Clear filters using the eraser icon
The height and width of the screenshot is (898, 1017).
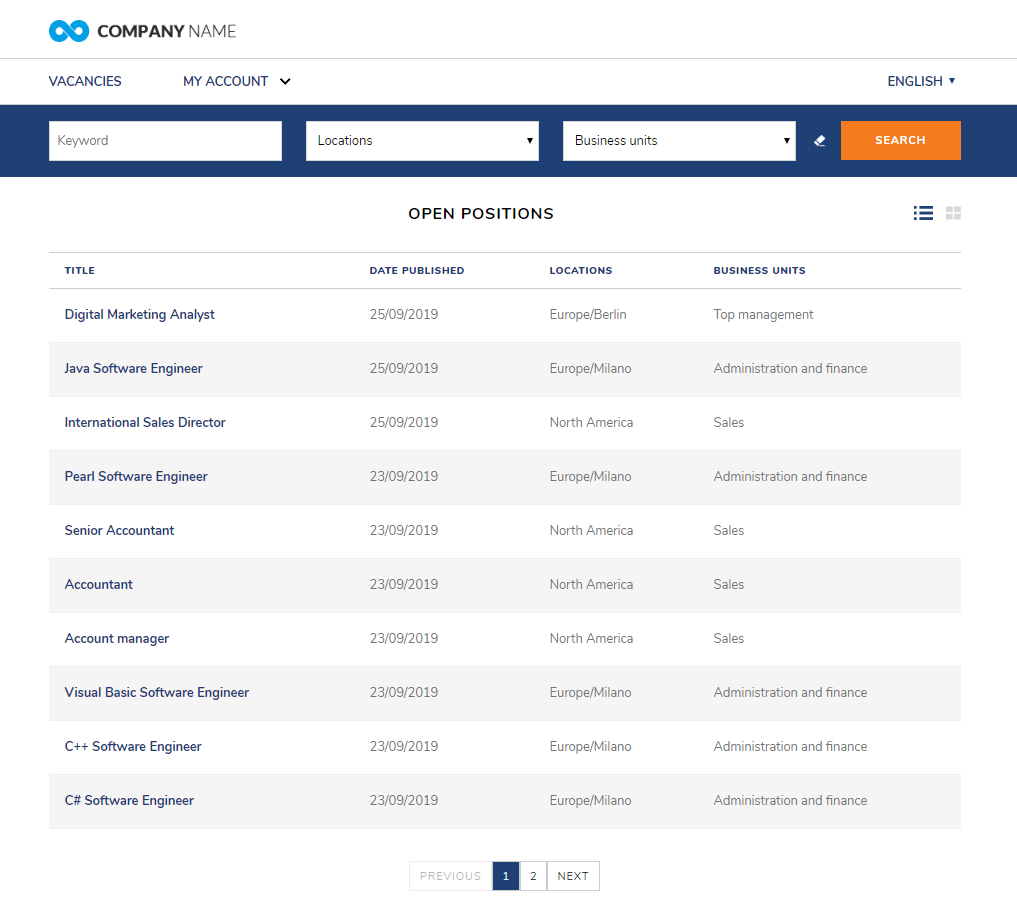click(x=819, y=140)
